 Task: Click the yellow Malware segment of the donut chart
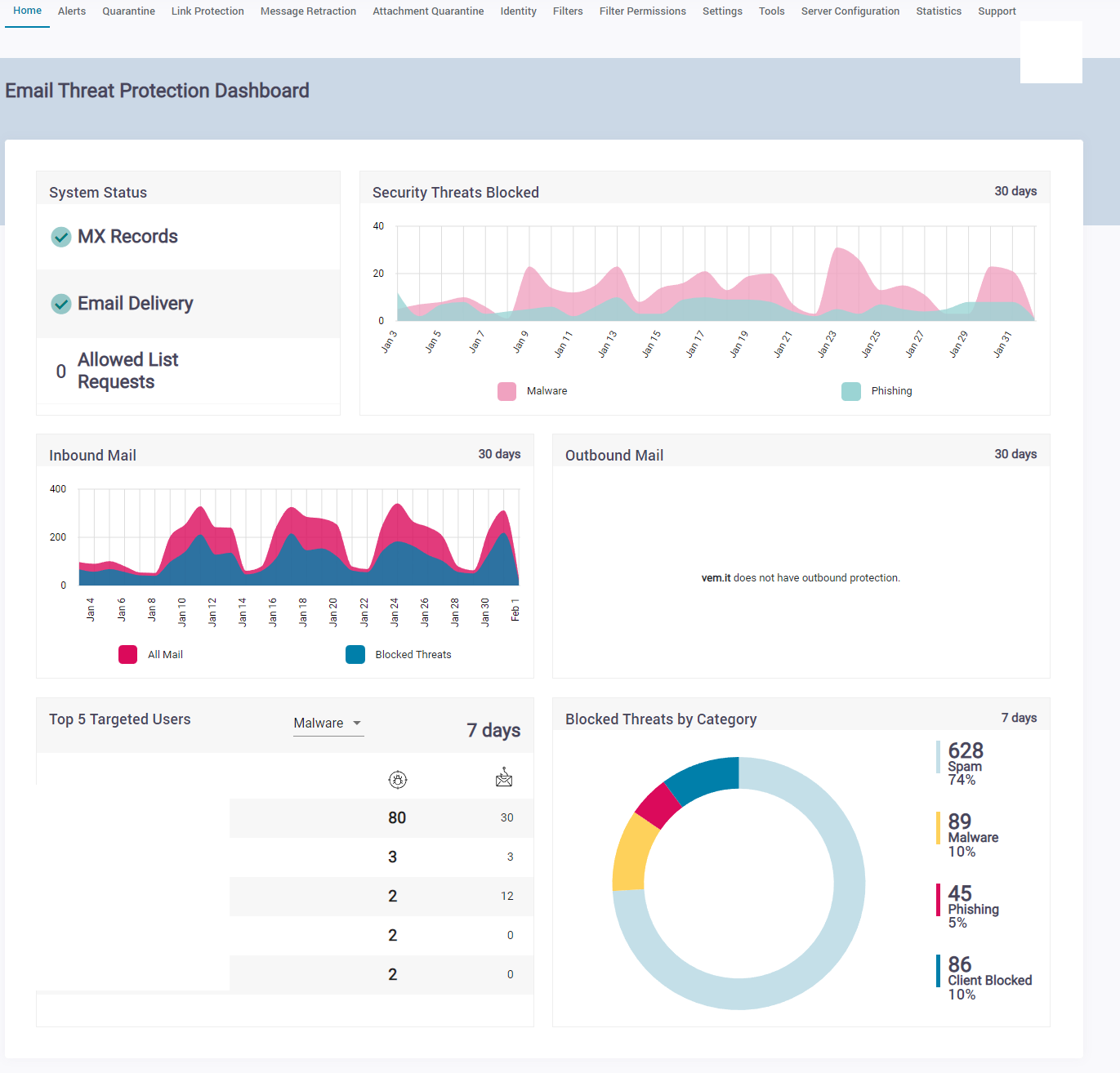tap(631, 853)
